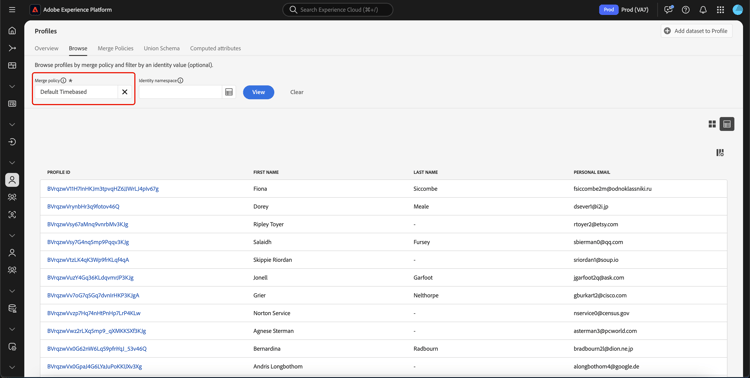Show Identity namespace info tooltip
This screenshot has height=378, width=750.
point(180,80)
